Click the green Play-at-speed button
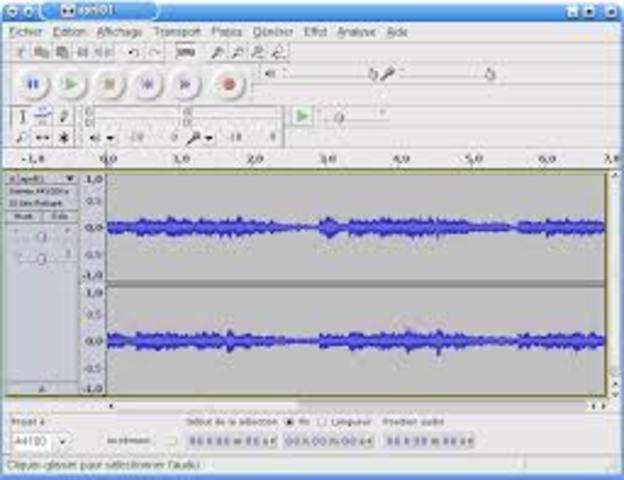 click(302, 116)
